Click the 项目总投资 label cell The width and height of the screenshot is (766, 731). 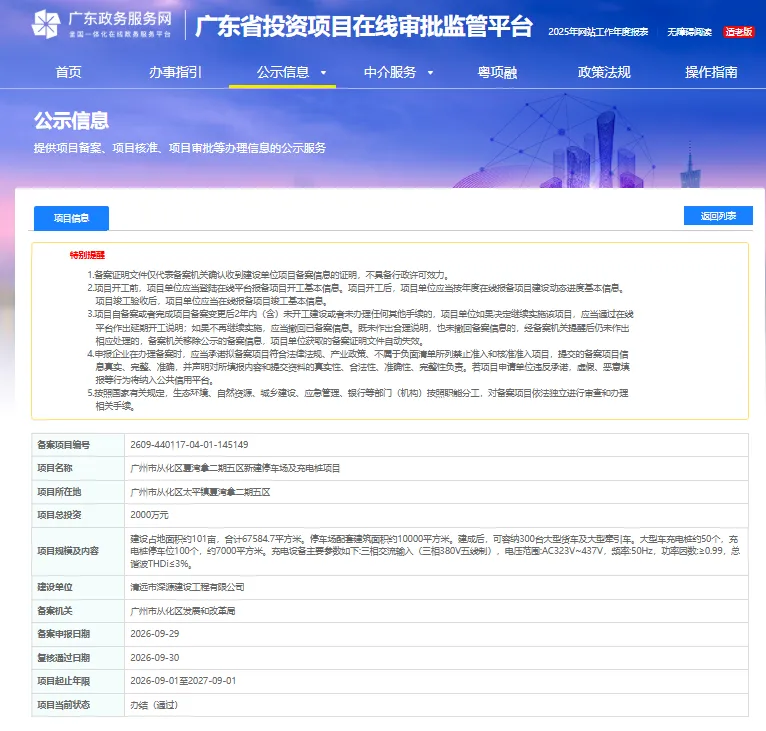click(78, 515)
